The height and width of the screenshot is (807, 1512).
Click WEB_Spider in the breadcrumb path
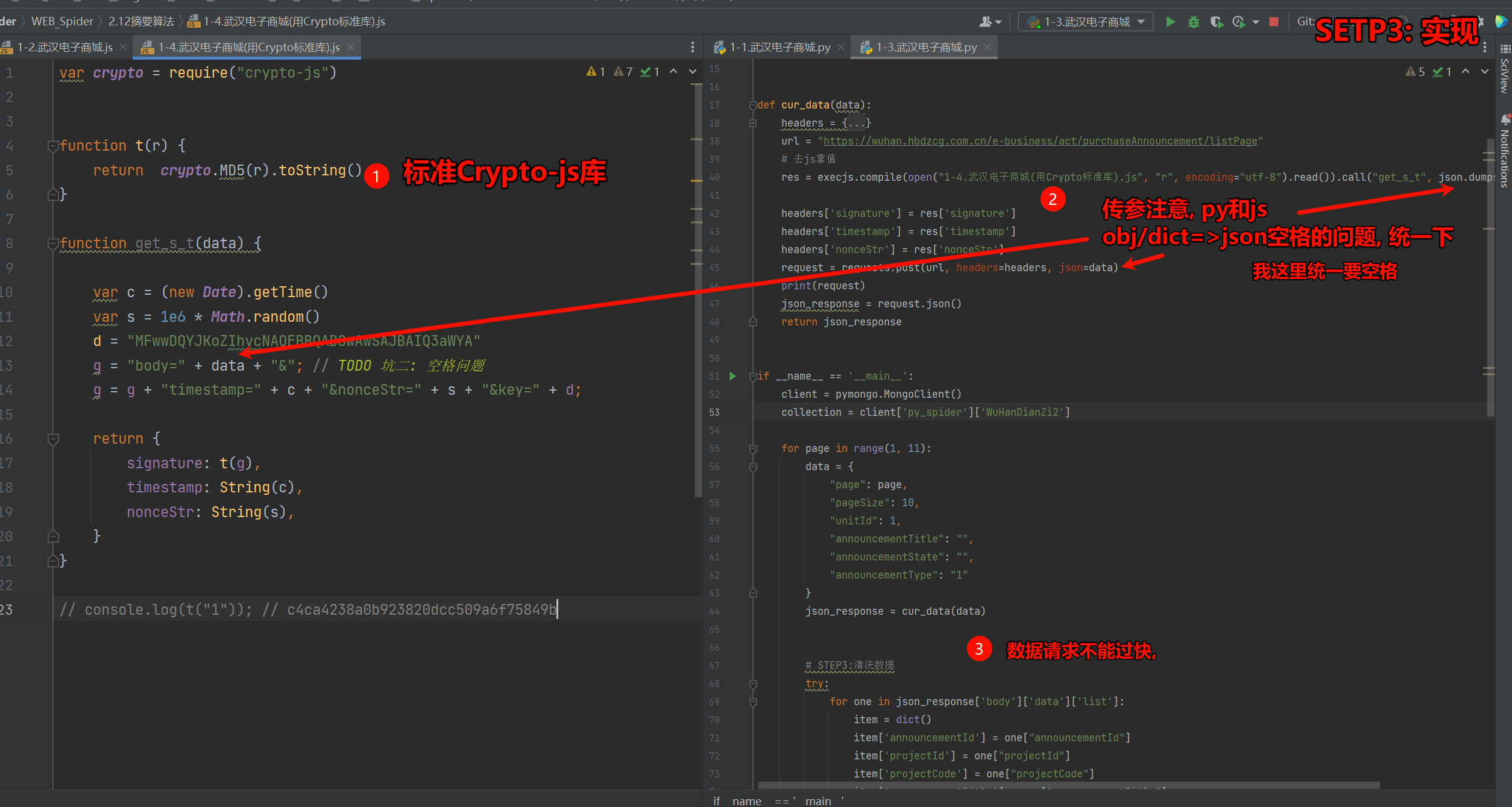[x=62, y=22]
